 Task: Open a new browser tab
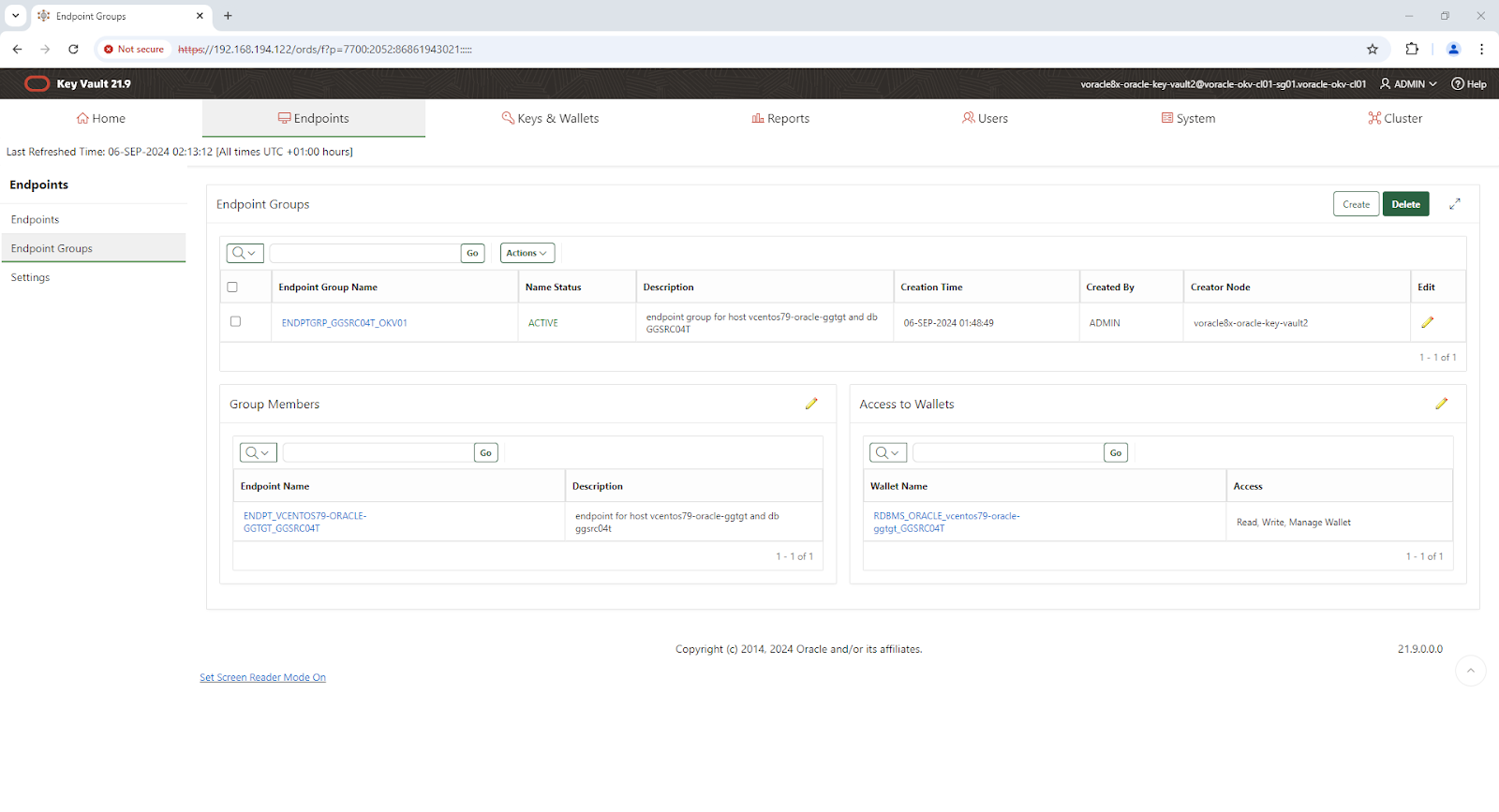click(228, 16)
